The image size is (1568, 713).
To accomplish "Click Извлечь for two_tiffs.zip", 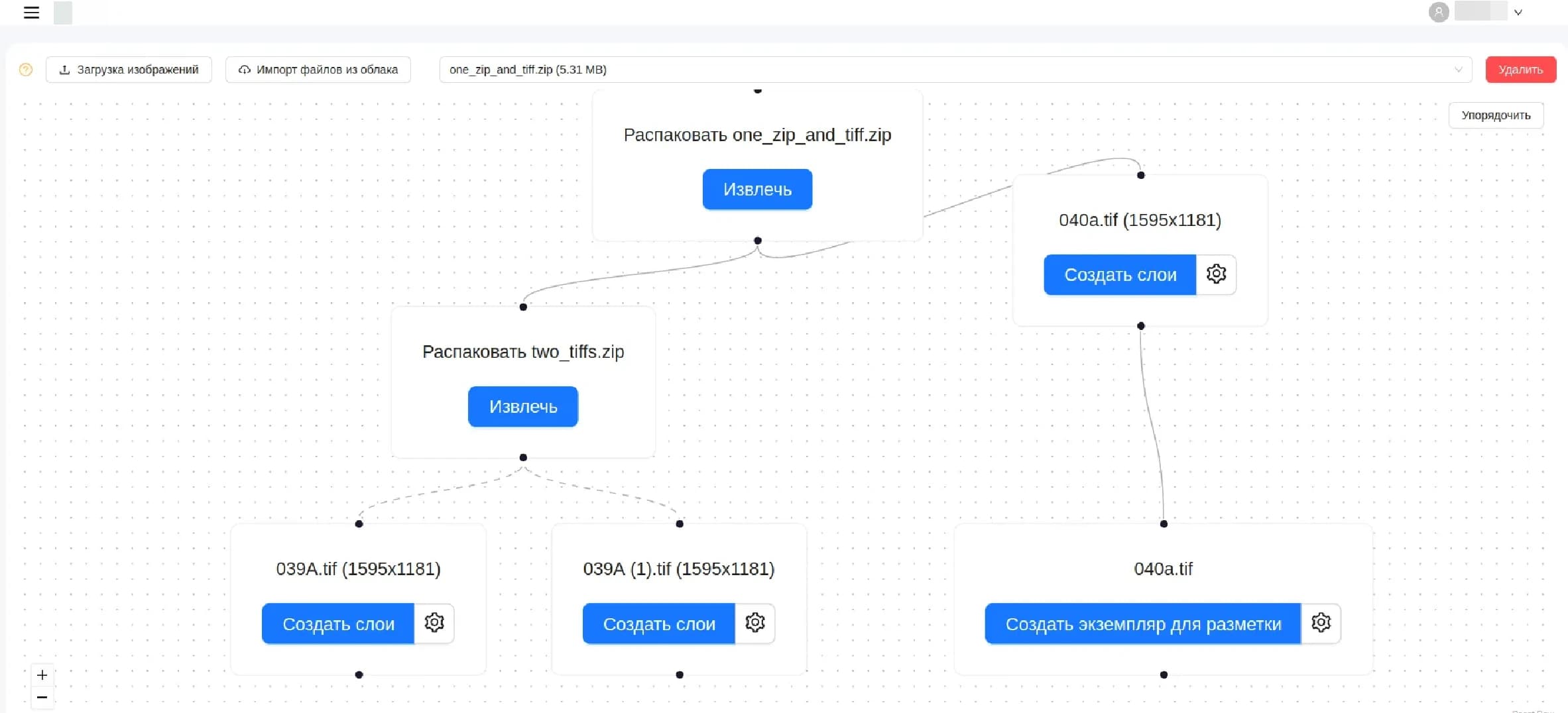I will tap(522, 407).
